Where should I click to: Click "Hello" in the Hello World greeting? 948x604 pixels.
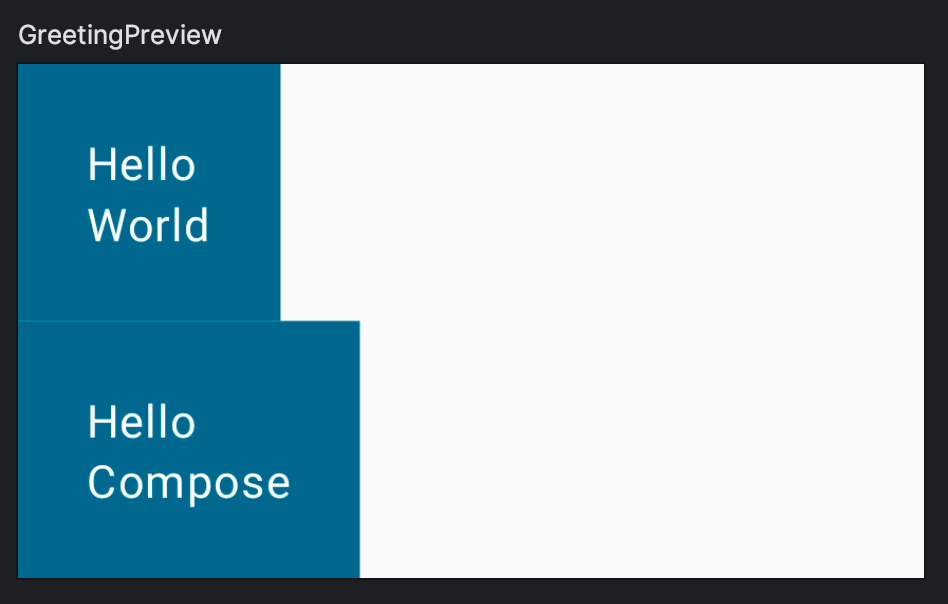tap(141, 165)
